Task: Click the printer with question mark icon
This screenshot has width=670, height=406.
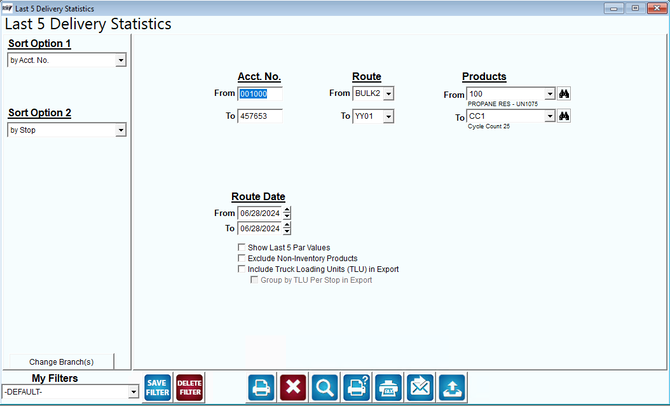Action: point(357,388)
